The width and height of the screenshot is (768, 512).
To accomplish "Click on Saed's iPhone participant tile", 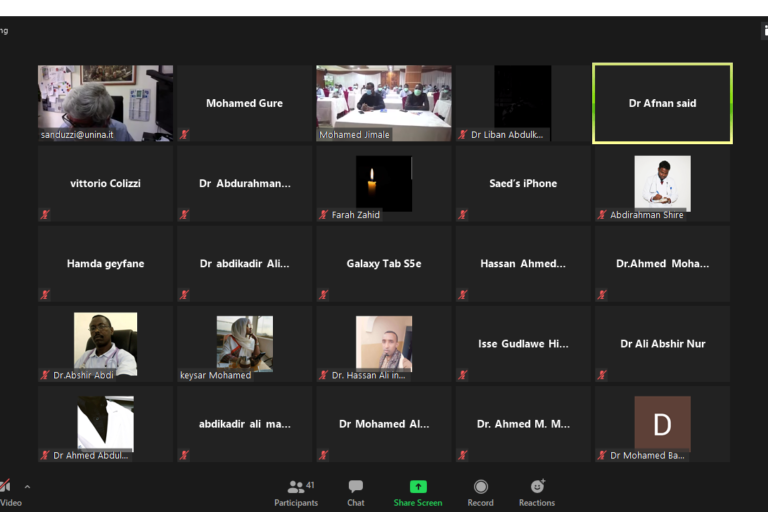I will (x=523, y=183).
